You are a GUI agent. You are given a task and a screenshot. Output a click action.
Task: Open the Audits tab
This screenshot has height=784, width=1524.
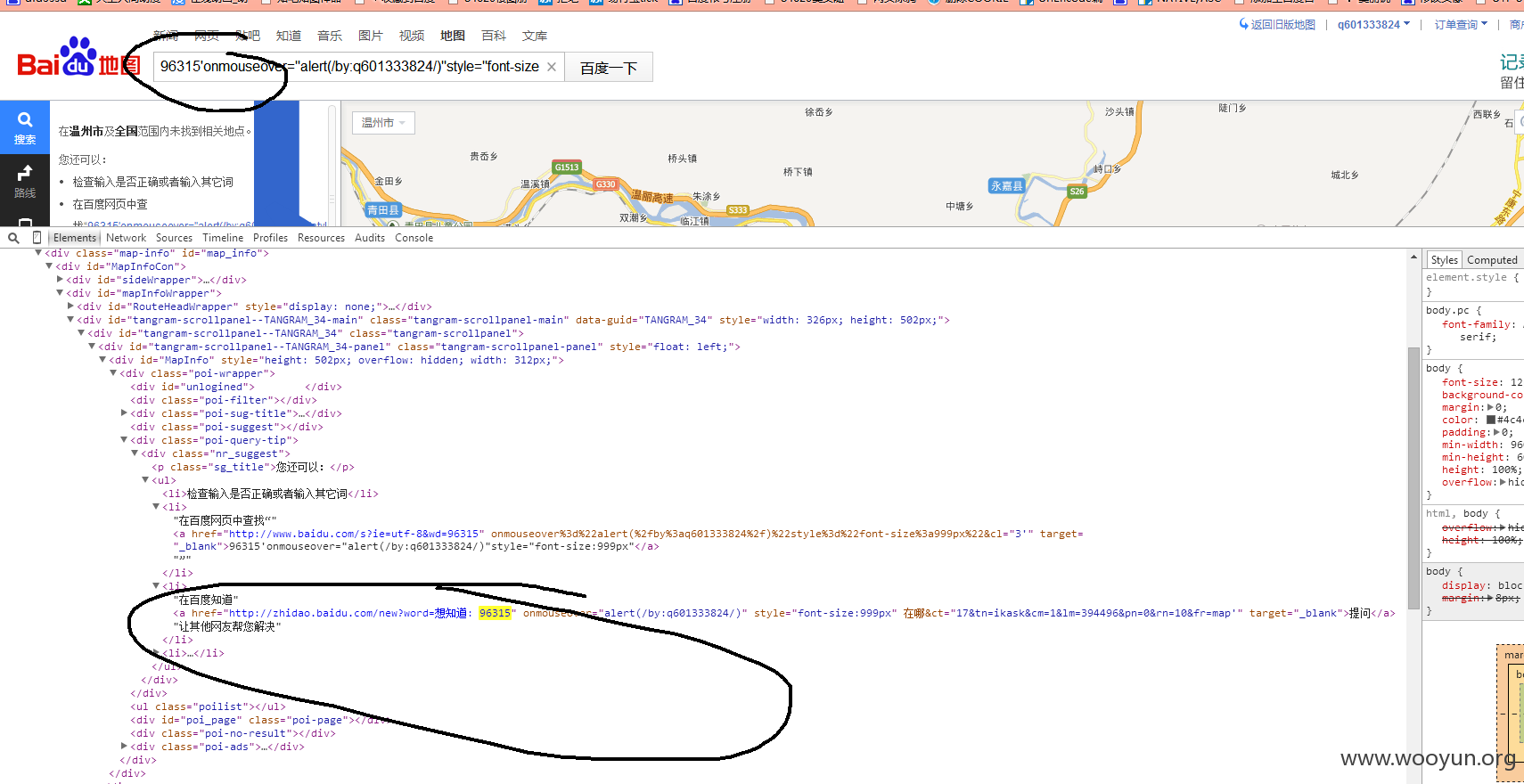(x=370, y=238)
